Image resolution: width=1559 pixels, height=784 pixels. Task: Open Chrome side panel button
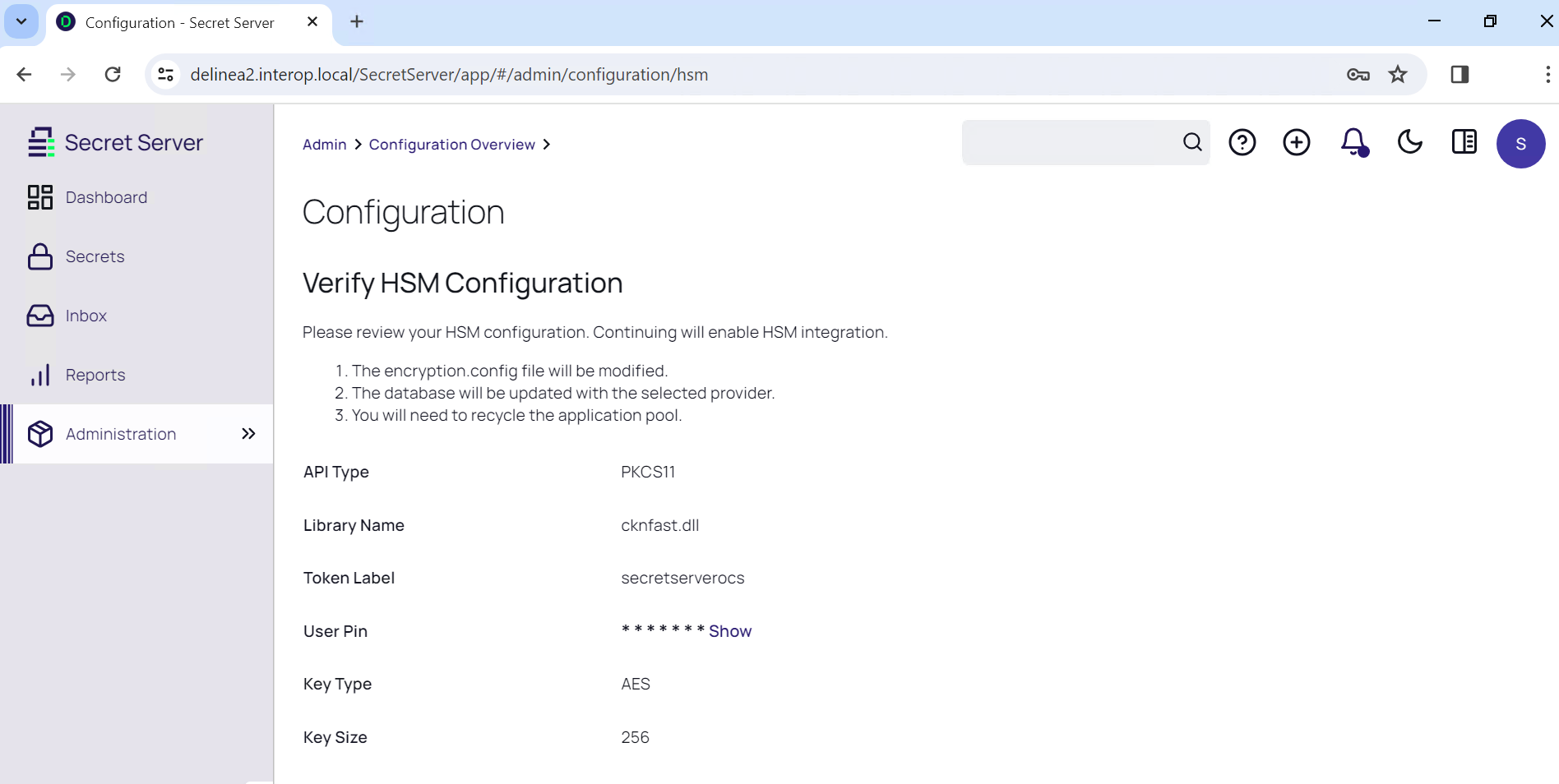[1460, 75]
